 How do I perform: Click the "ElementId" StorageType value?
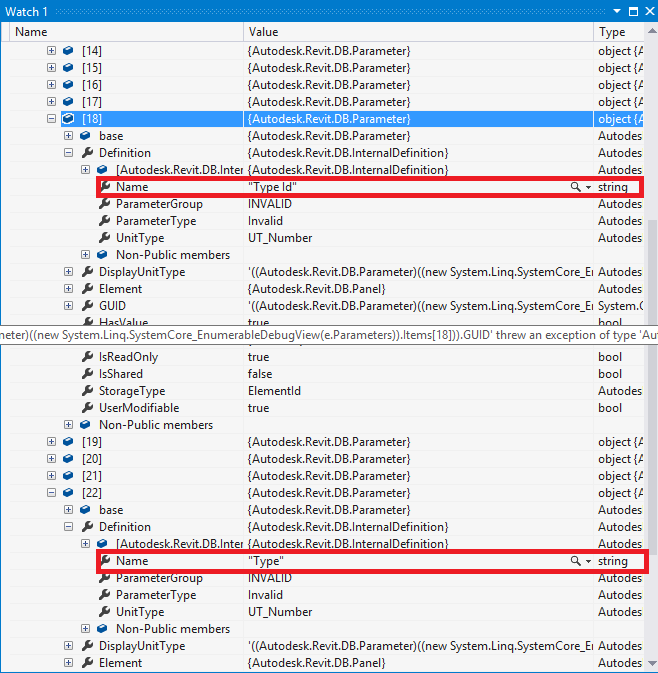coord(274,391)
